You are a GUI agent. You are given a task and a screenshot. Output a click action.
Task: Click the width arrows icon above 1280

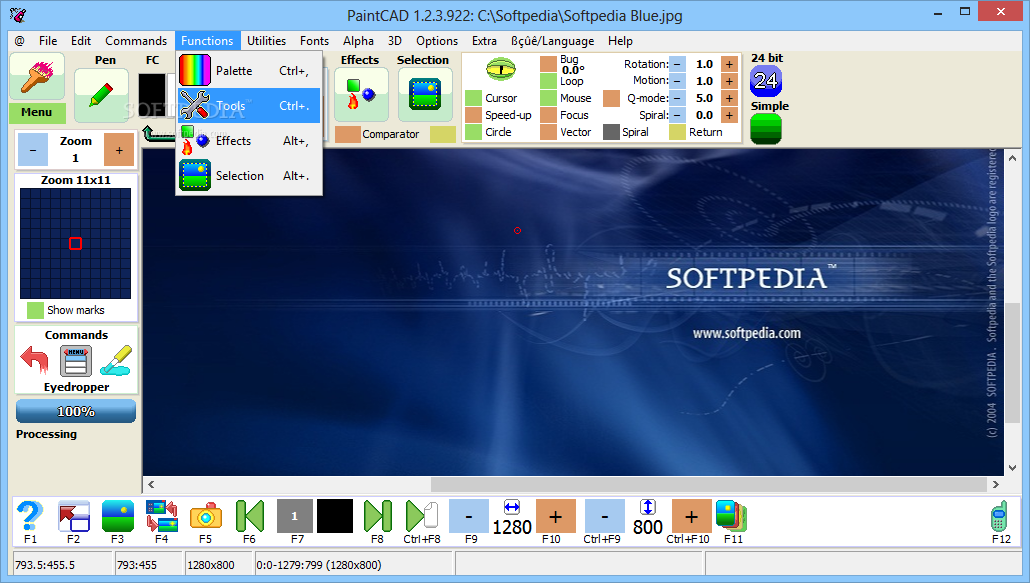click(x=512, y=507)
